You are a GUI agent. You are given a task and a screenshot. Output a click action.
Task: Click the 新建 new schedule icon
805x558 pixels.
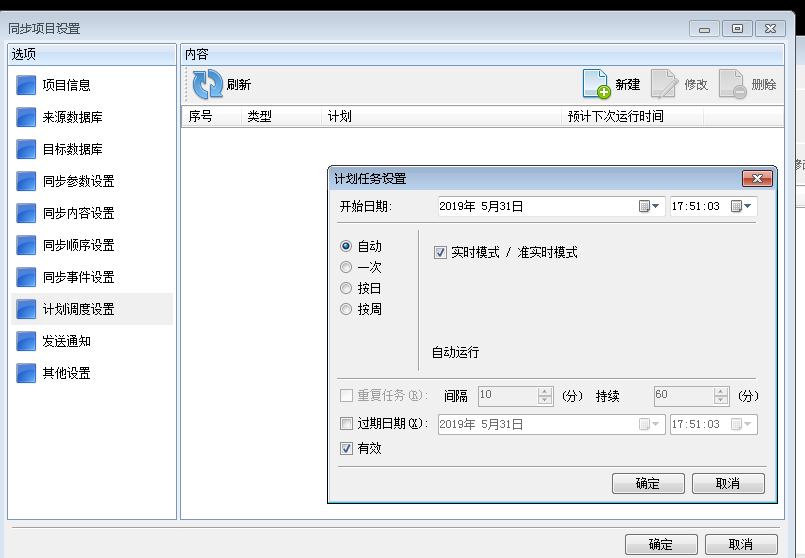click(596, 84)
